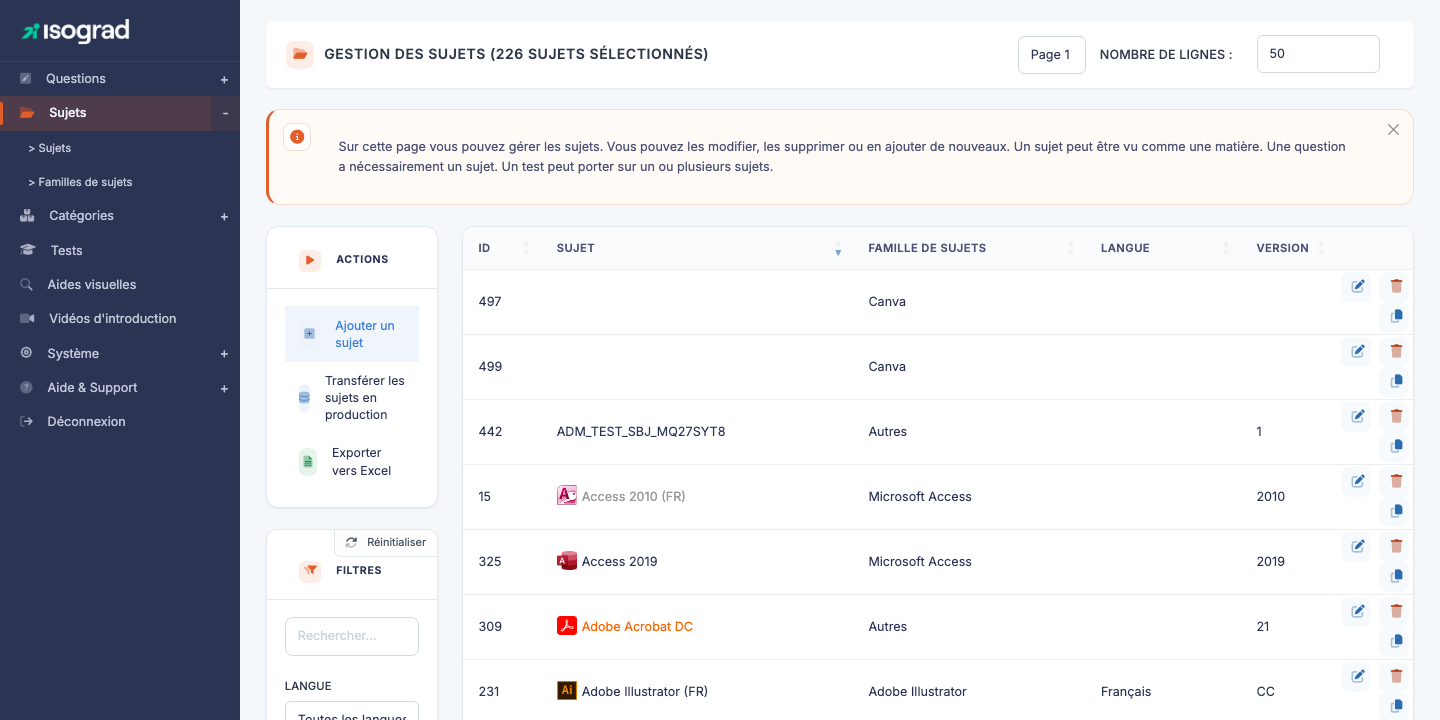Delete the Access 2019 subject

tap(1396, 546)
